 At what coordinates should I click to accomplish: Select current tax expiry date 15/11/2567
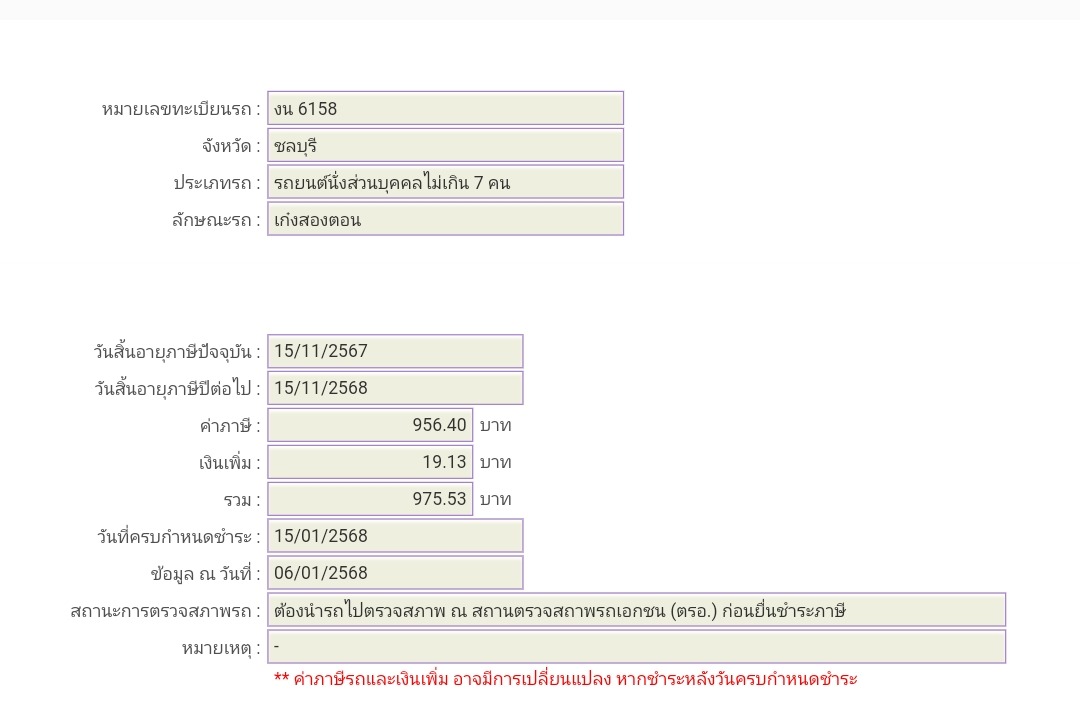(x=395, y=351)
